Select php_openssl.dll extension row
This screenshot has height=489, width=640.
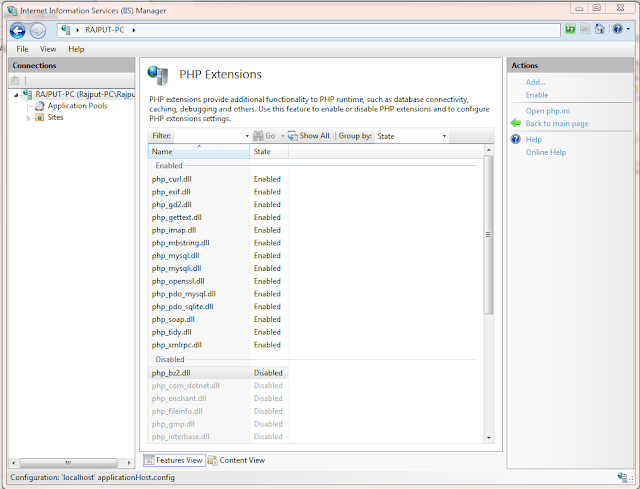coord(218,281)
